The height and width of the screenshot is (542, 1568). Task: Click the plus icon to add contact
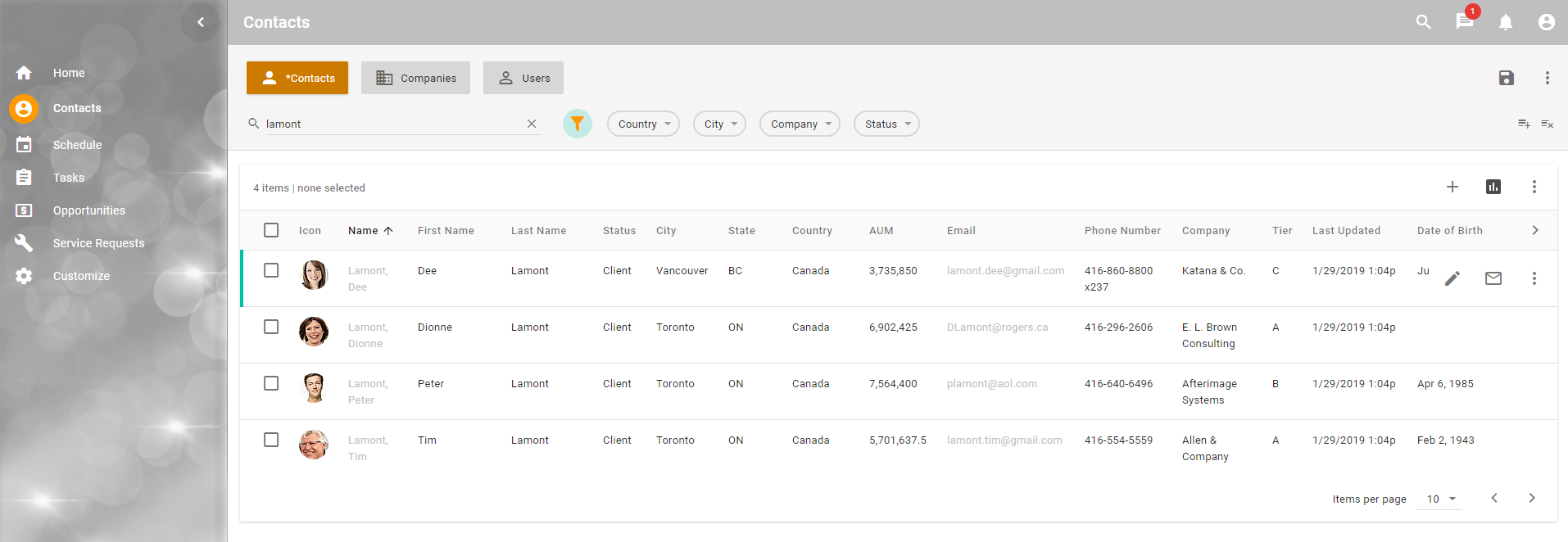[1452, 187]
